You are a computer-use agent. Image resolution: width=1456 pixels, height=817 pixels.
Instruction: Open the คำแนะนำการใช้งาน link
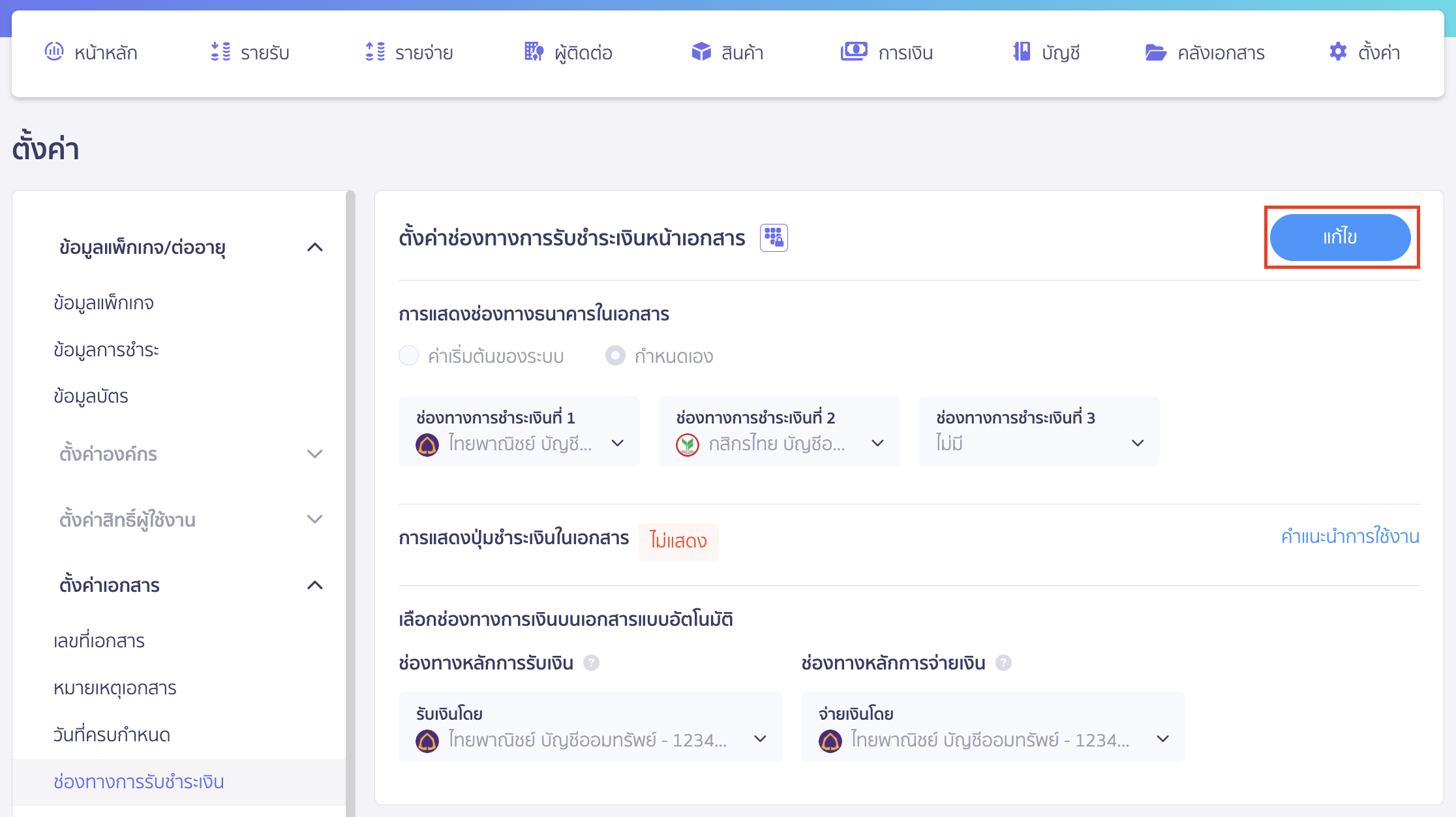pyautogui.click(x=1351, y=537)
